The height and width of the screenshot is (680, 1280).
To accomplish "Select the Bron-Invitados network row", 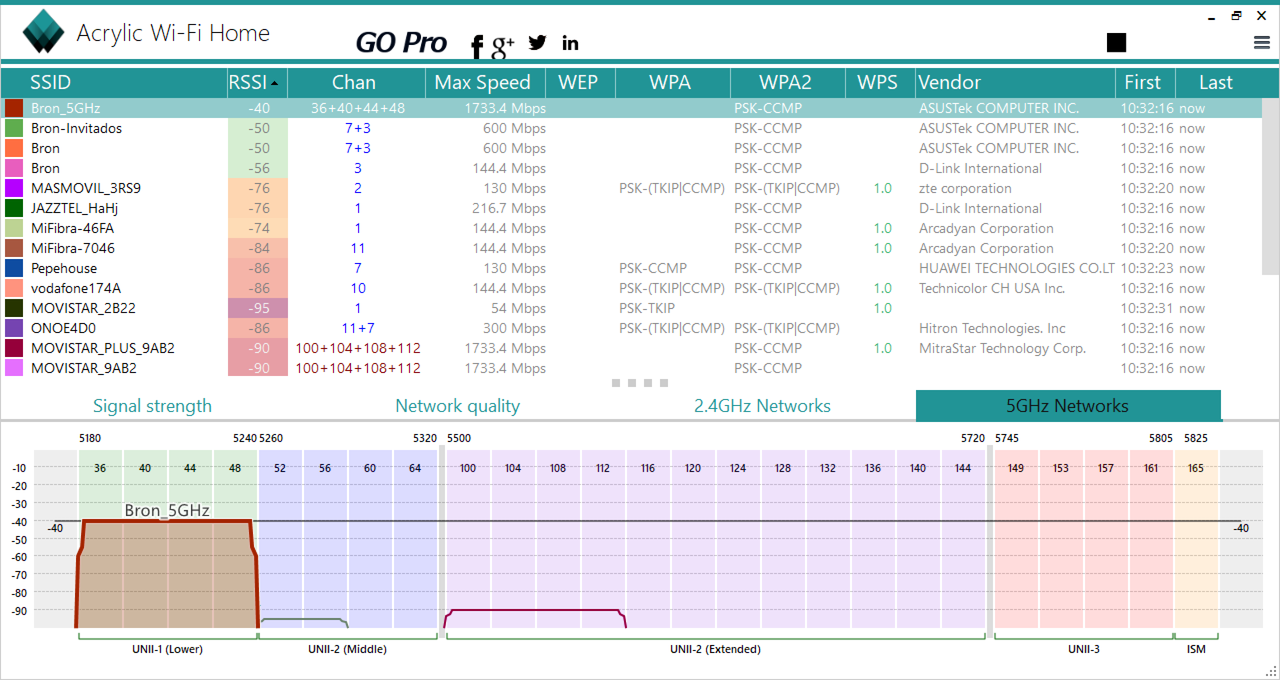I will (x=632, y=128).
